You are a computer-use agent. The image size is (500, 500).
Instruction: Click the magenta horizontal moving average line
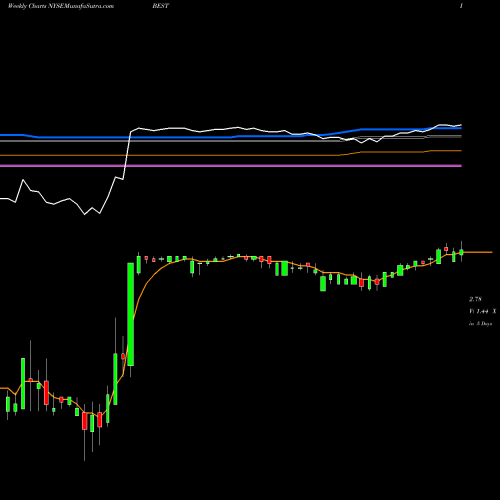pyautogui.click(x=231, y=166)
